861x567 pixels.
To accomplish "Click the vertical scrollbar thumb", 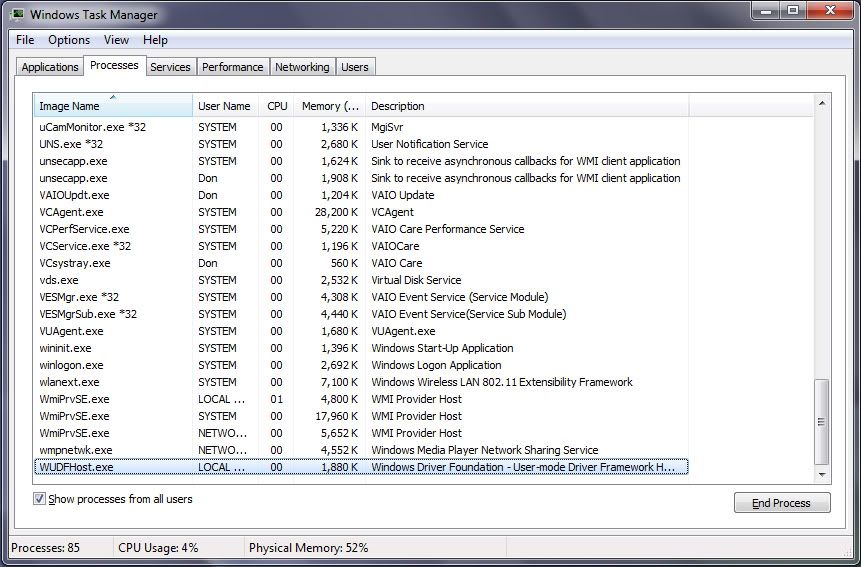I will (x=822, y=422).
